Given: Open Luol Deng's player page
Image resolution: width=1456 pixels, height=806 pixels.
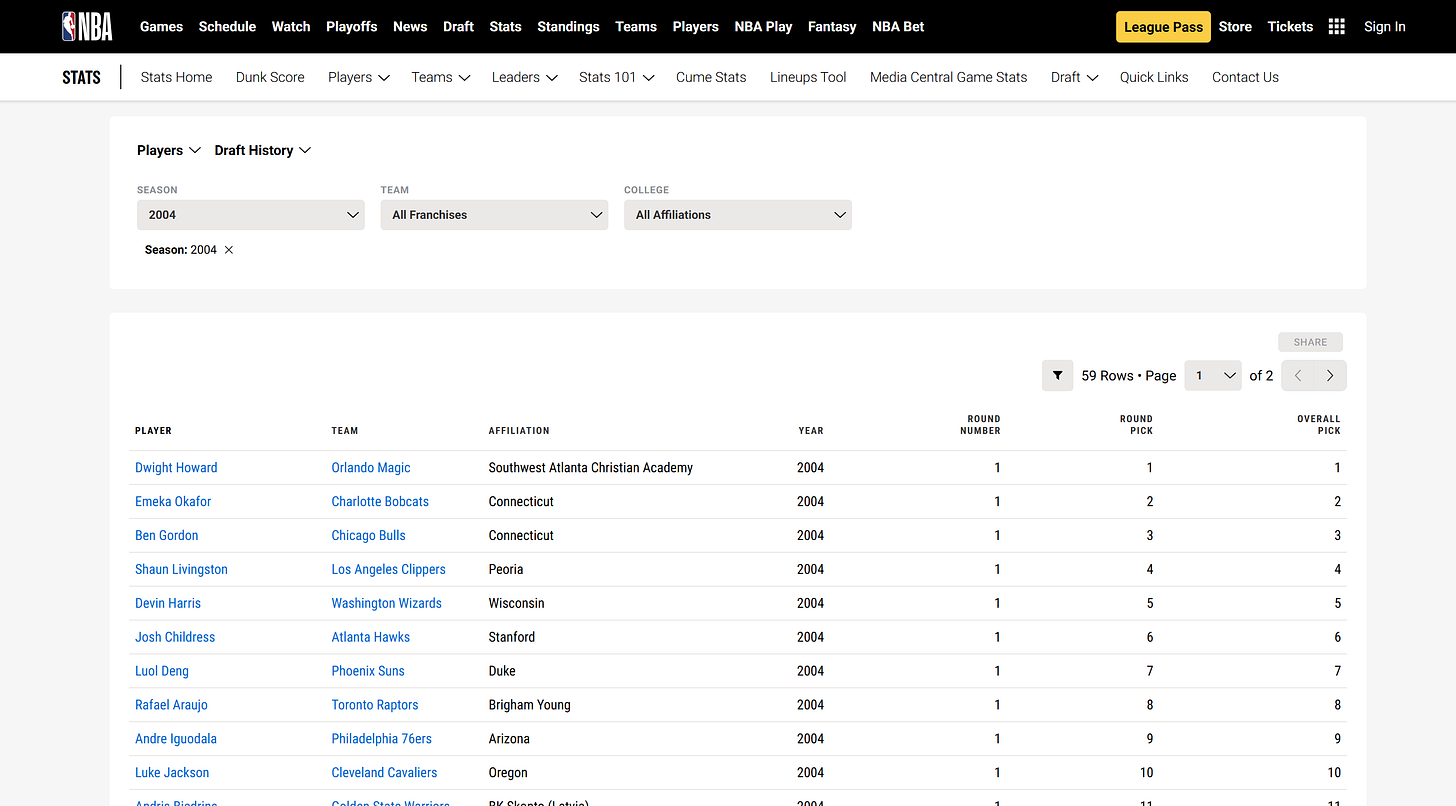Looking at the screenshot, I should click(162, 672).
